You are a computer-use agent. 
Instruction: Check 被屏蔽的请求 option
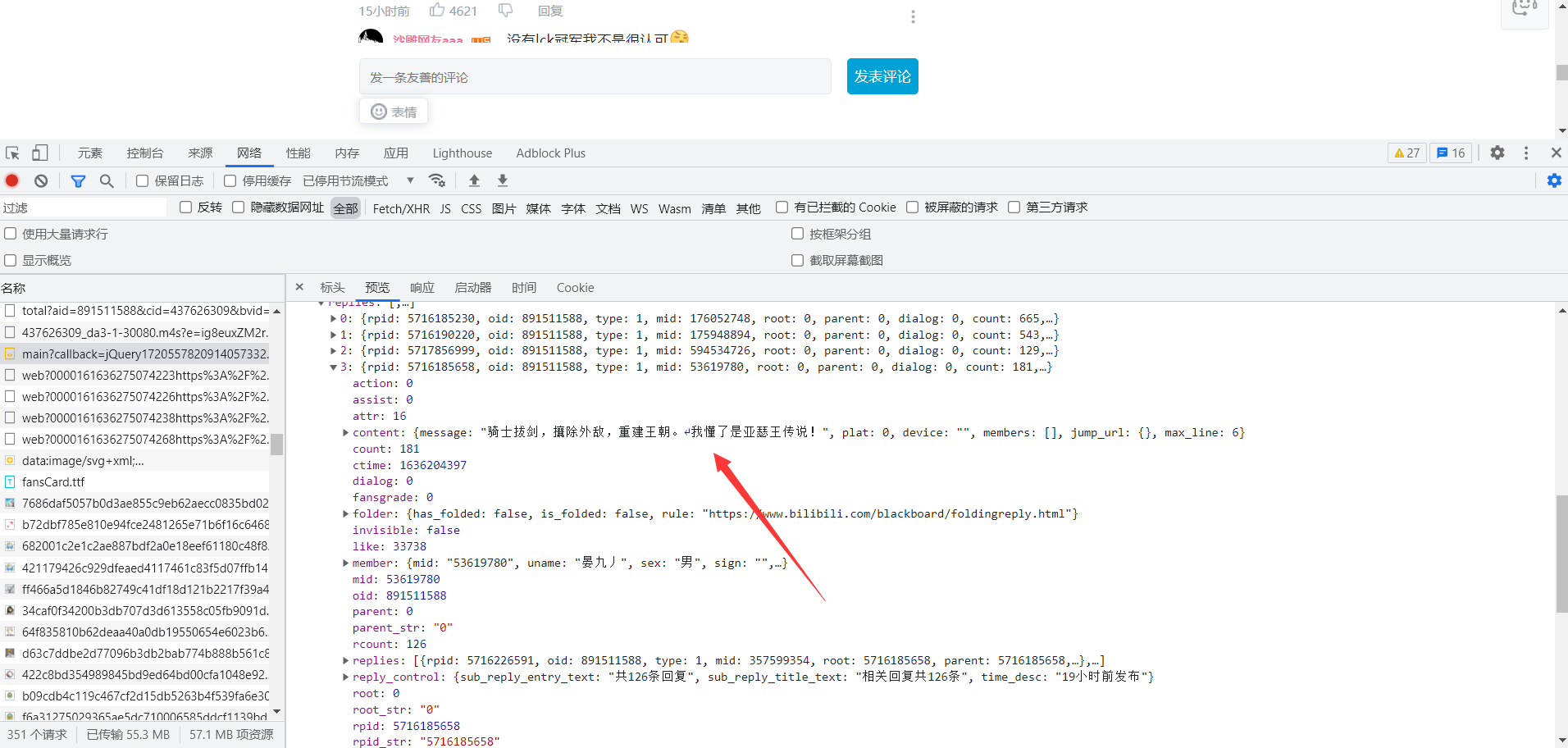point(912,207)
